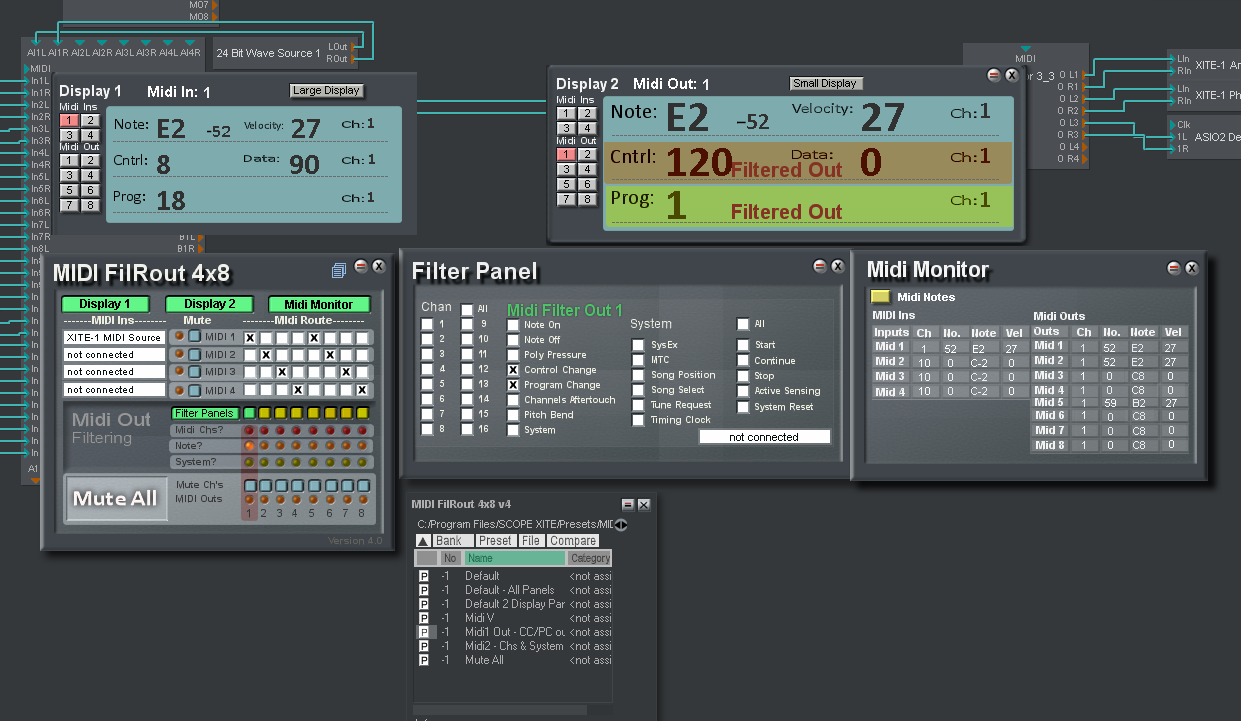Screen dimensions: 1241x721
Task: Click the copy-pages icon in MIDI FilRout title bar
Action: pos(338,270)
